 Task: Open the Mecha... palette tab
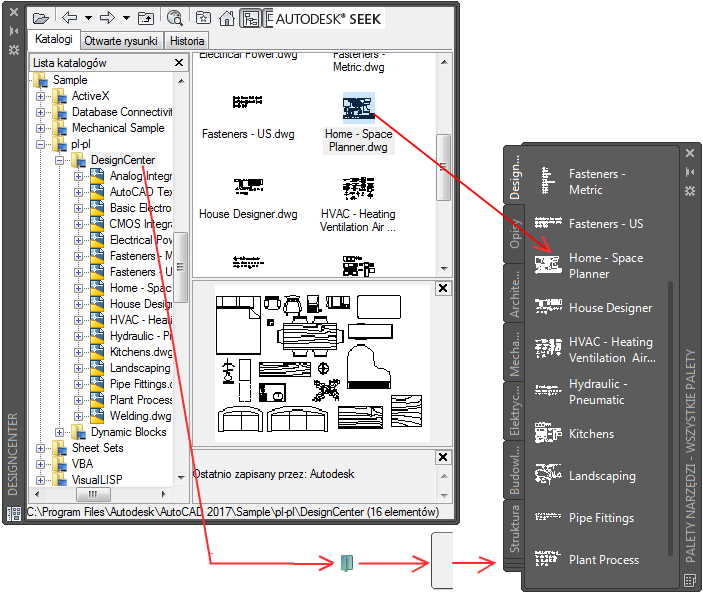pyautogui.click(x=515, y=353)
